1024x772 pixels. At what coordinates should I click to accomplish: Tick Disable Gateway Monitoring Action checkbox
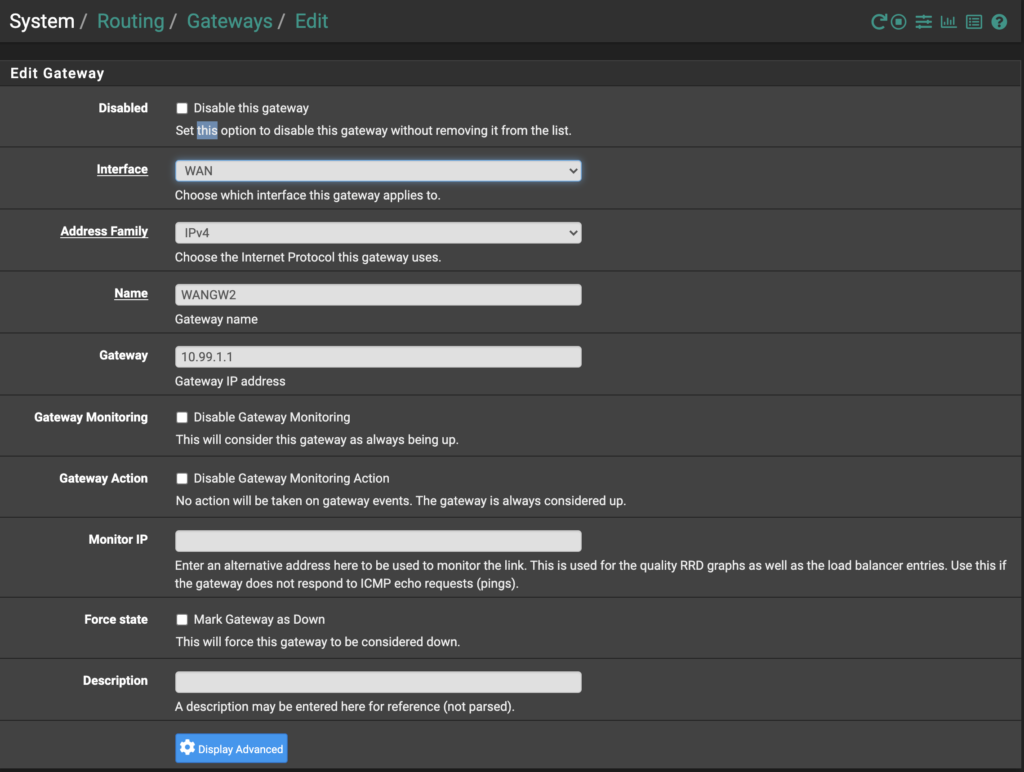click(x=182, y=479)
